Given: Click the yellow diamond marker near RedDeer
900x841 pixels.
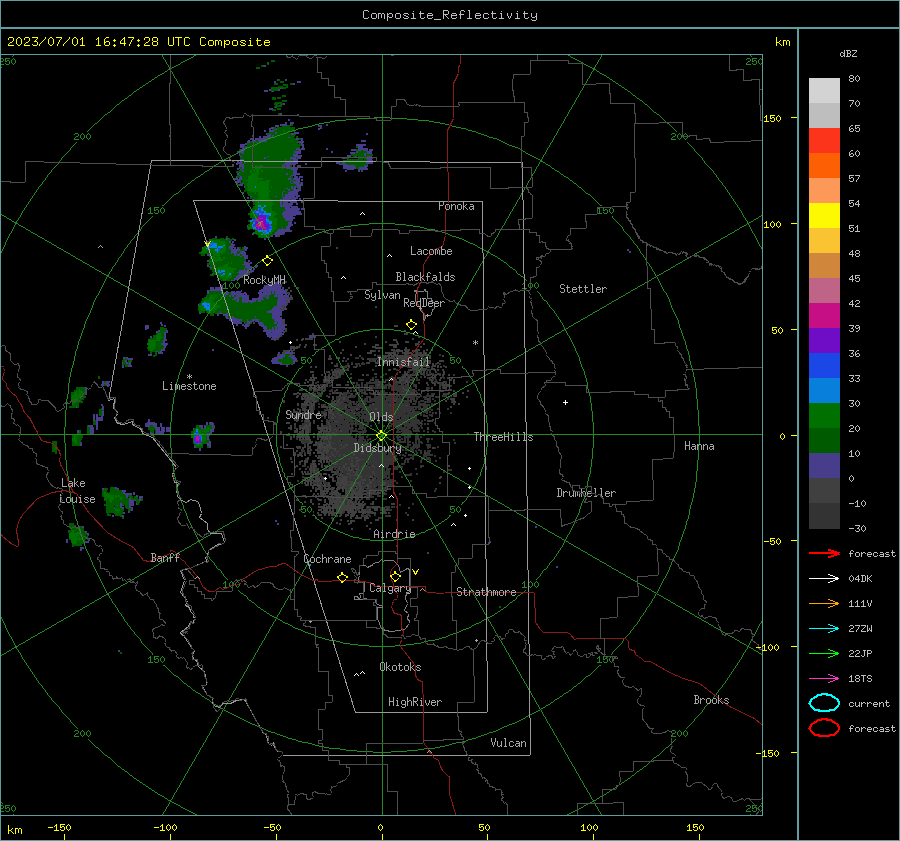Looking at the screenshot, I should click(x=411, y=324).
